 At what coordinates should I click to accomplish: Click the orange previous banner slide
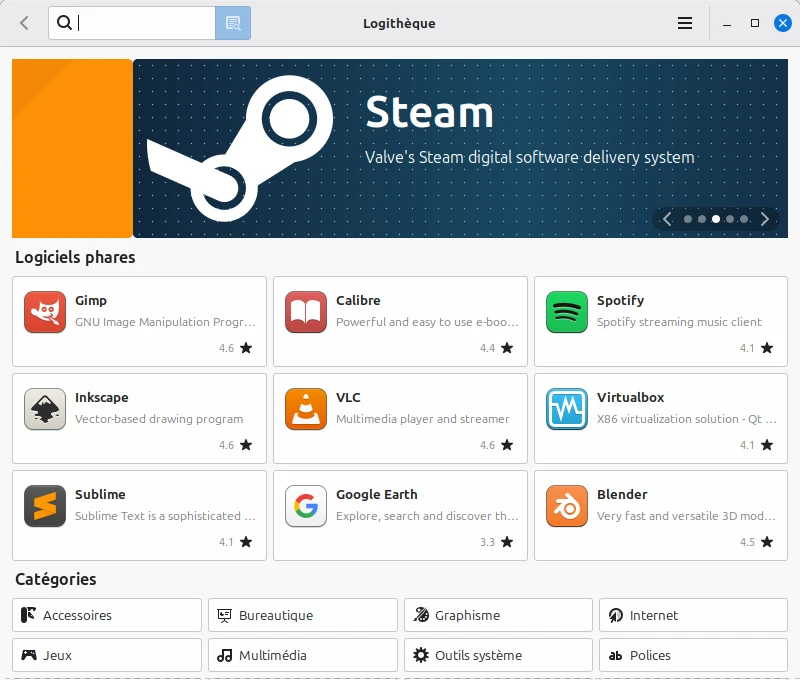coord(72,148)
